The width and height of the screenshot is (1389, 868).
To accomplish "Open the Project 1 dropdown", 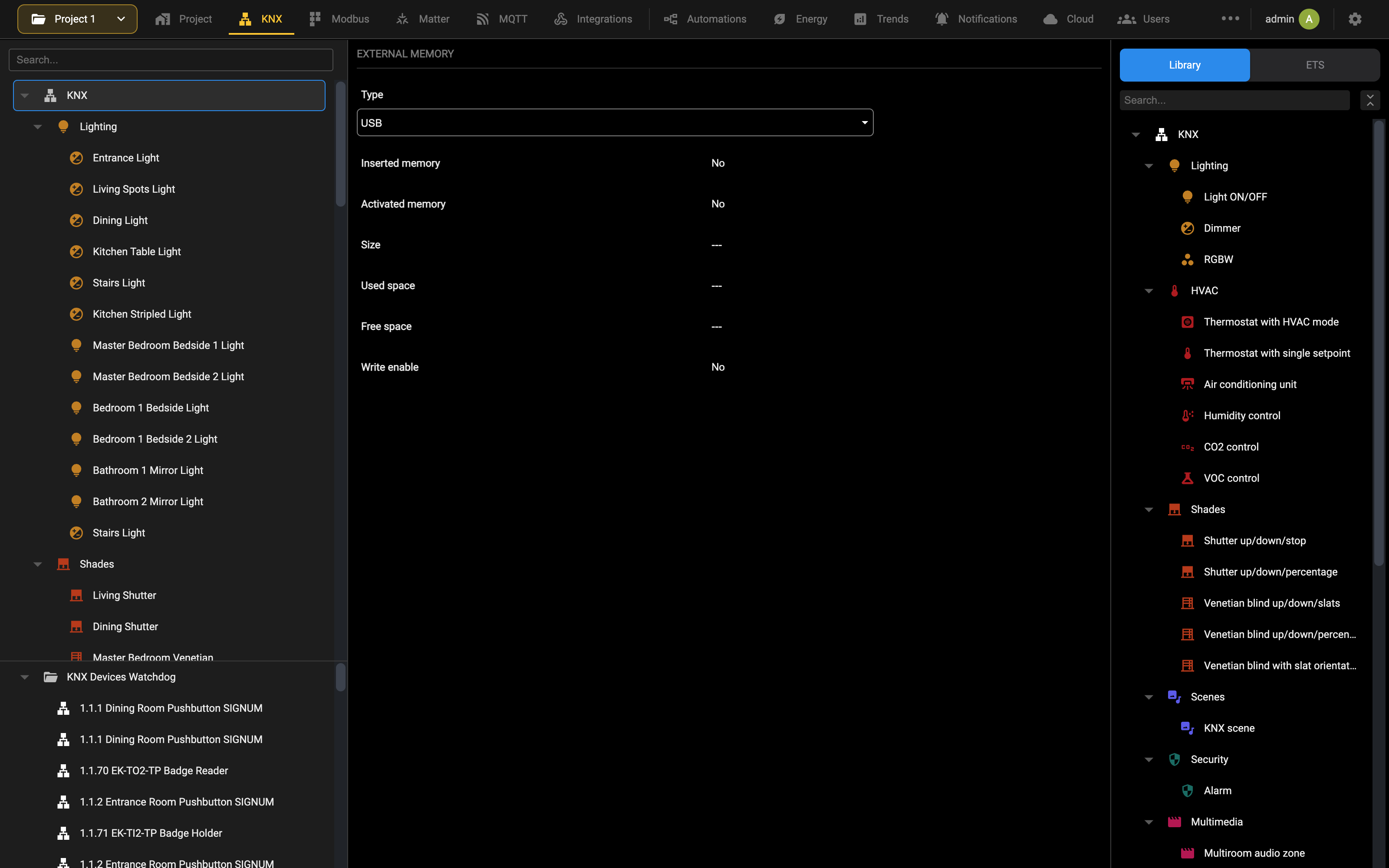I will pos(78,19).
